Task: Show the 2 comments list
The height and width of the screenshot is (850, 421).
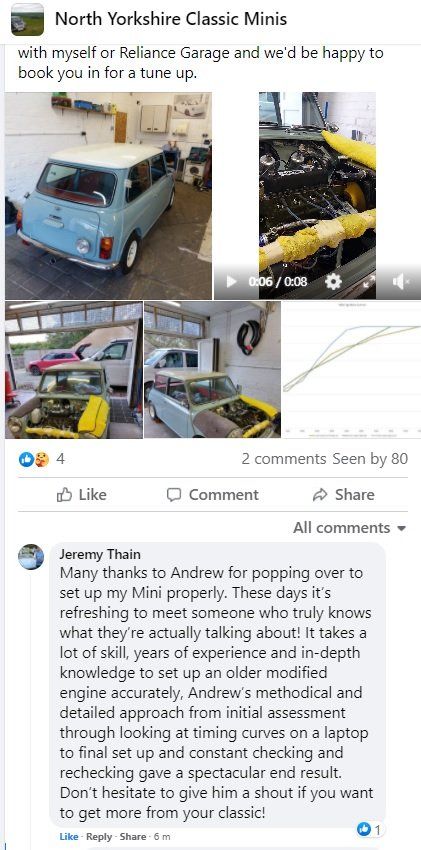Action: click(284, 459)
